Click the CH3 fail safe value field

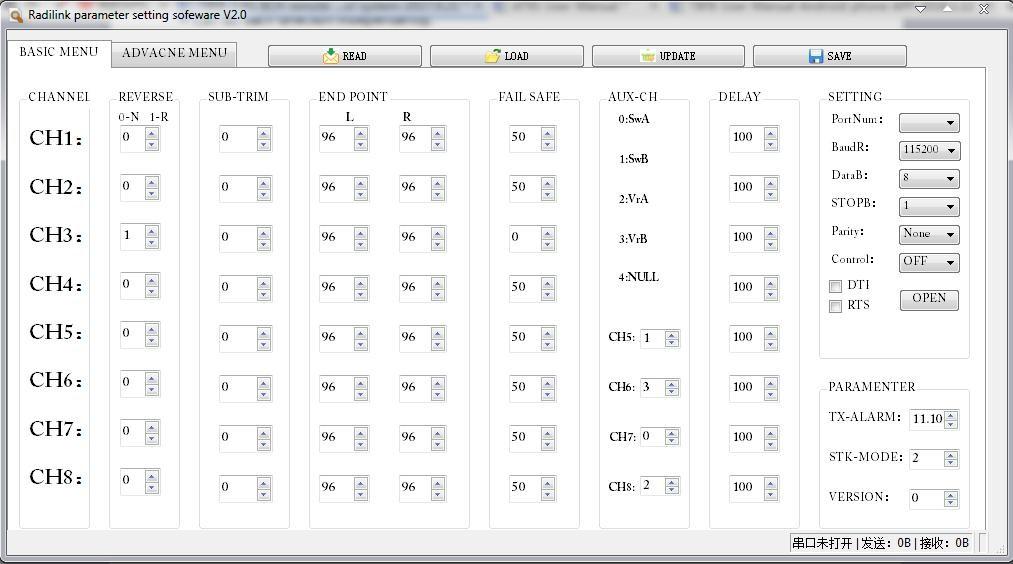coord(523,237)
